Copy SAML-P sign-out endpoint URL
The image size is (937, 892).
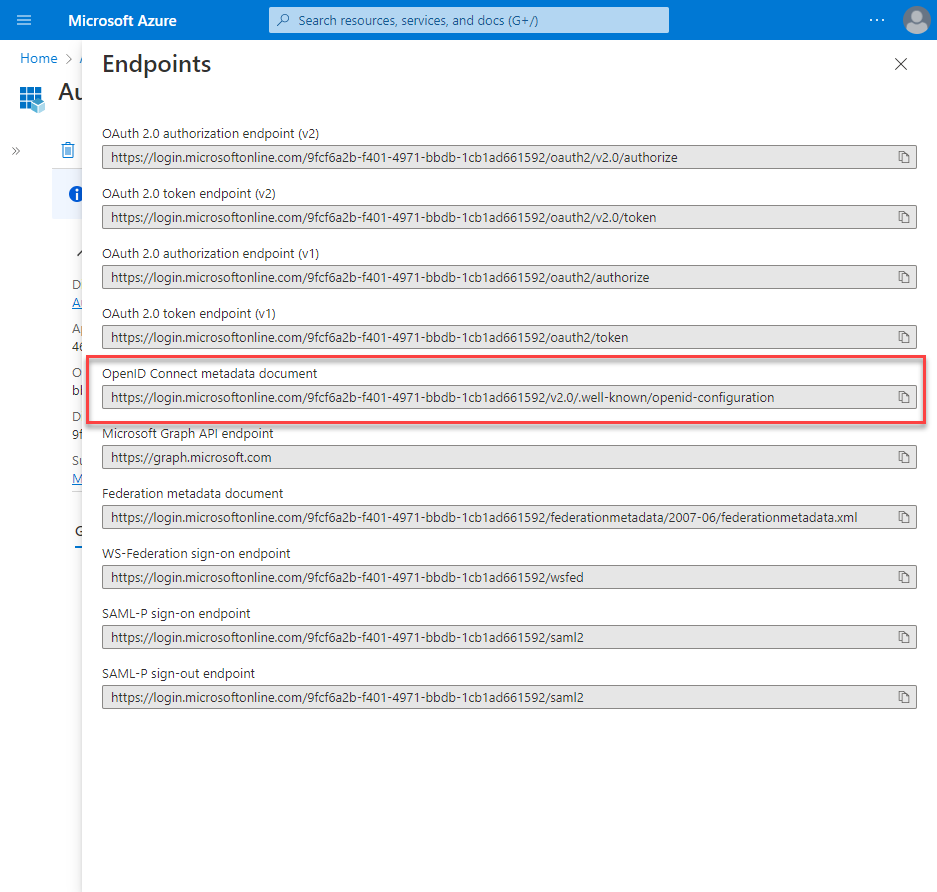pos(904,697)
